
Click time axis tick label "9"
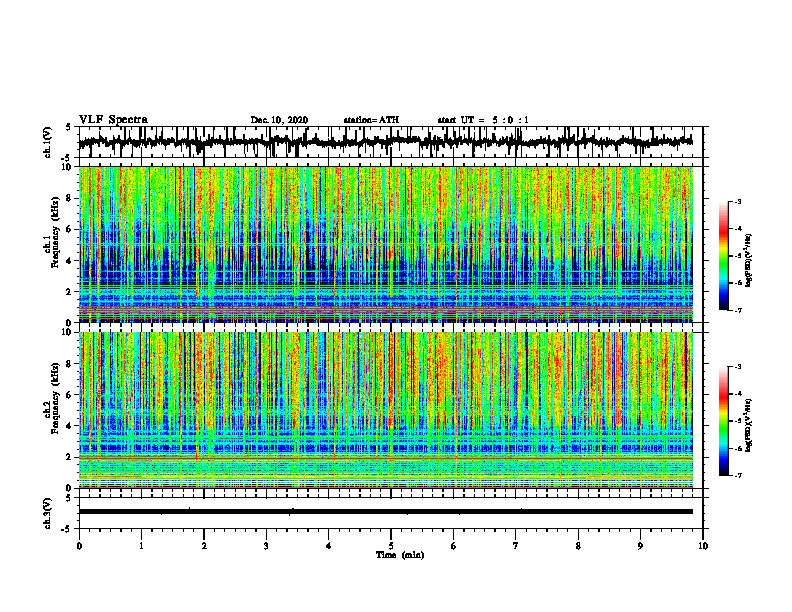(x=640, y=546)
